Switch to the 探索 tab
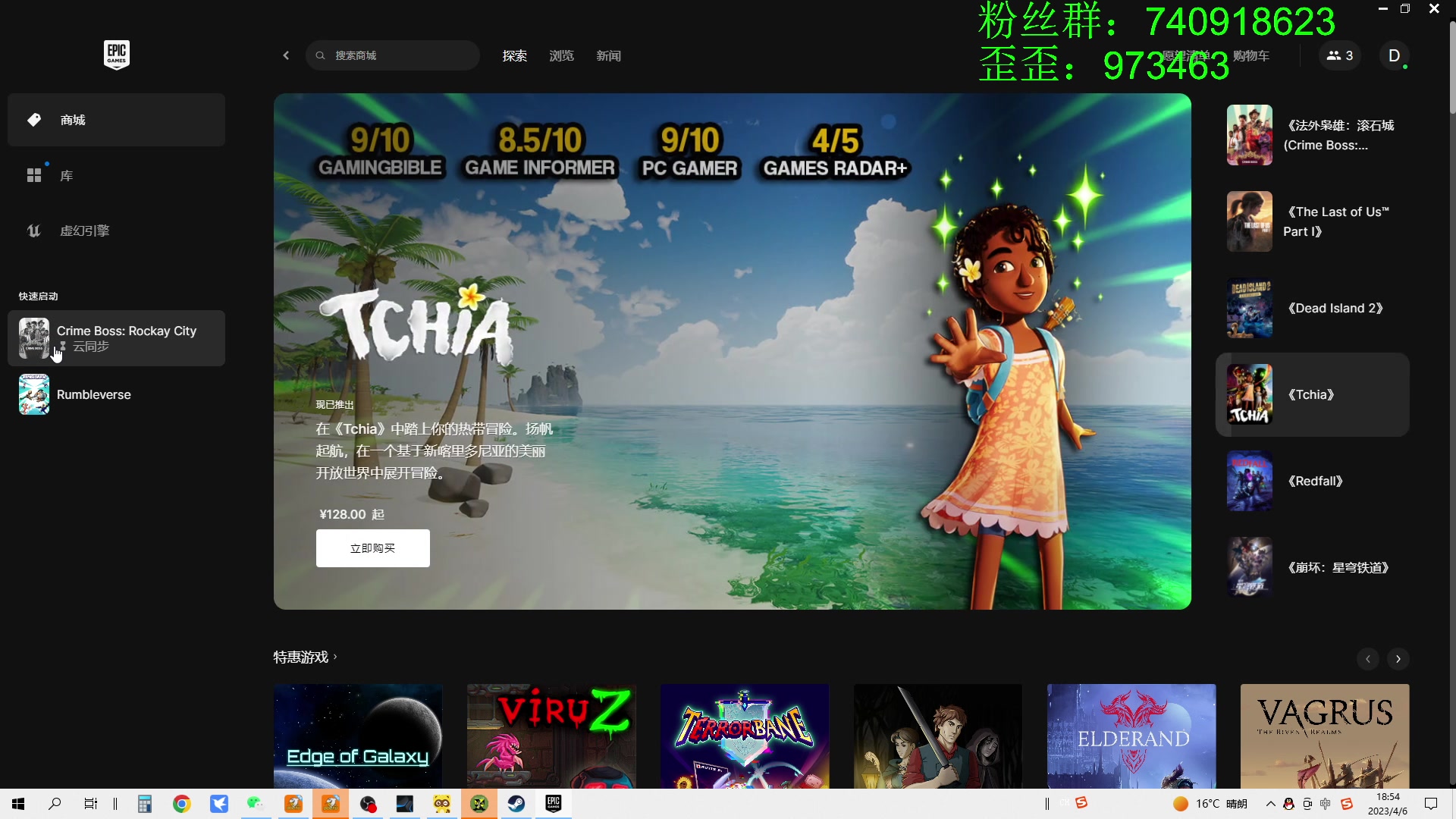Image resolution: width=1456 pixels, height=819 pixels. 514,55
